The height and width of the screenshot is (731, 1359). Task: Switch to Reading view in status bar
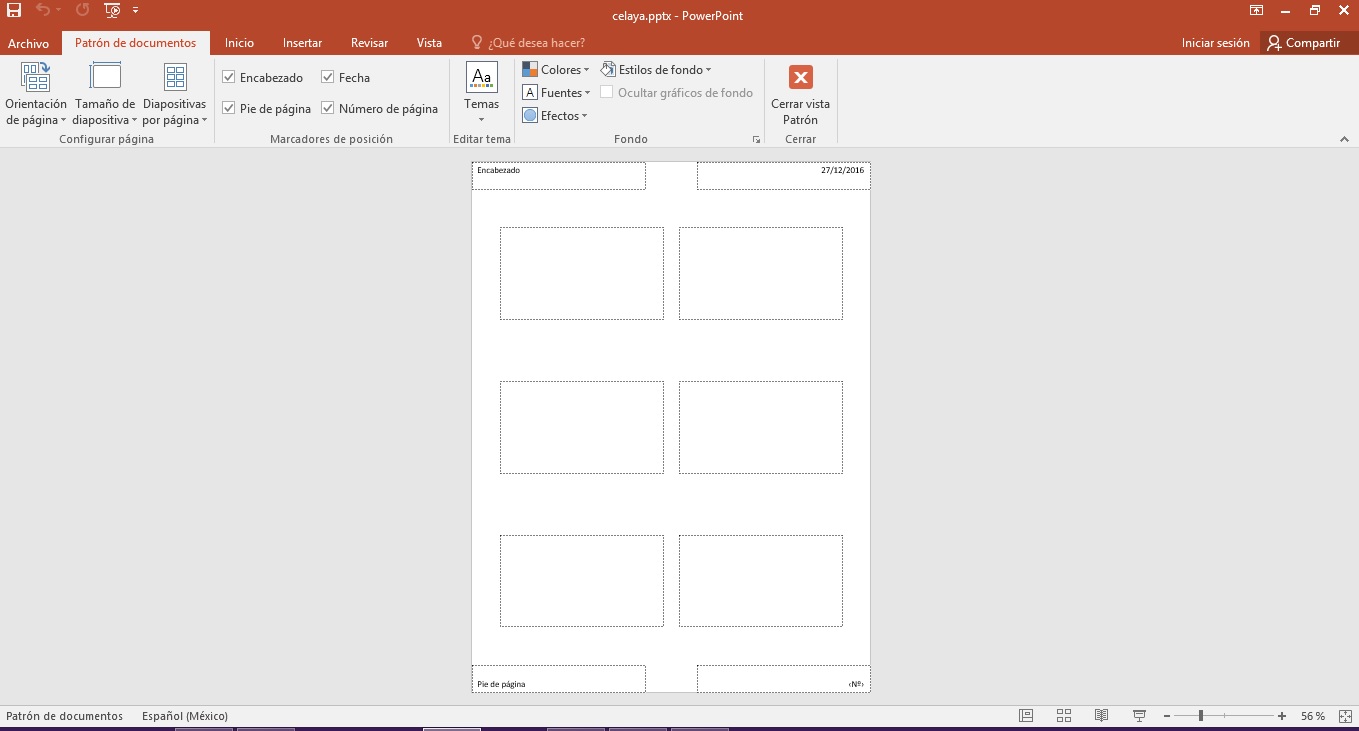point(1101,716)
